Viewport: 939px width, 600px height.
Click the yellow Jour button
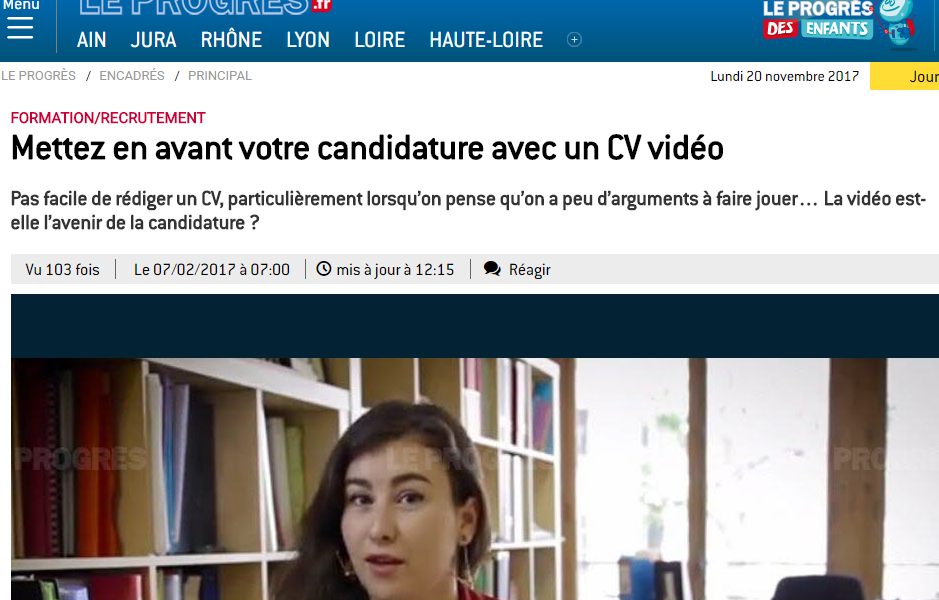pos(904,77)
